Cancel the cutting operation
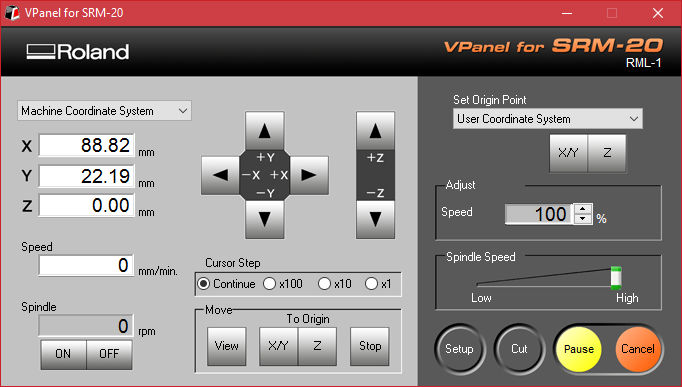 tap(638, 349)
